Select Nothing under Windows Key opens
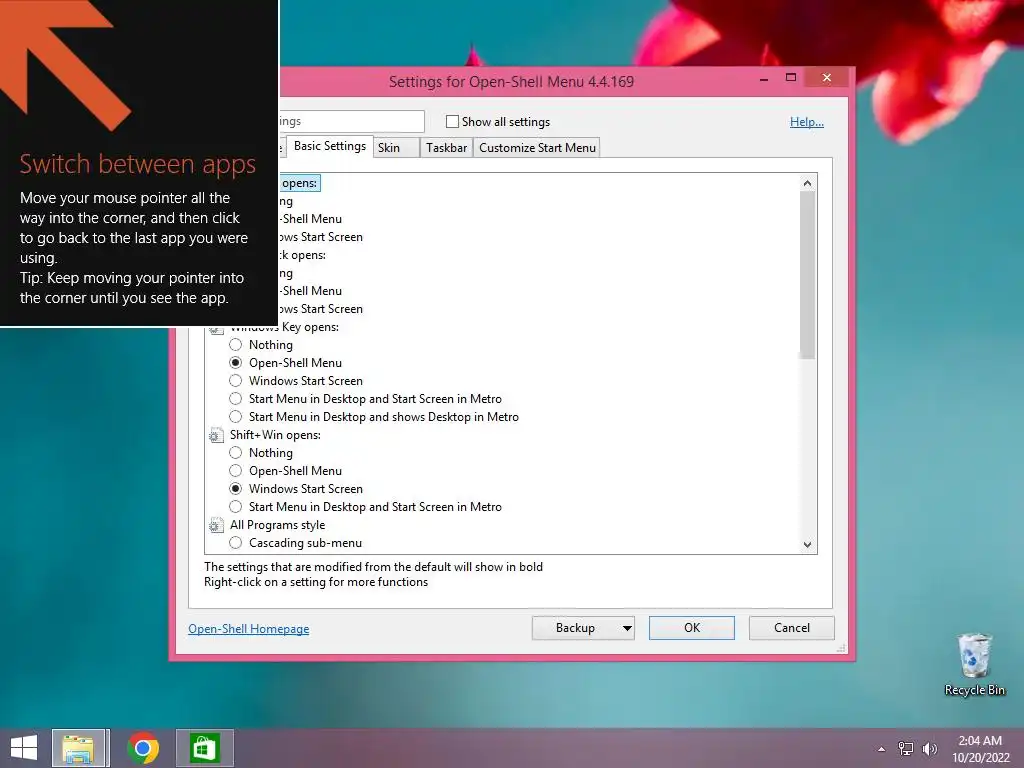Image resolution: width=1024 pixels, height=768 pixels. [236, 345]
